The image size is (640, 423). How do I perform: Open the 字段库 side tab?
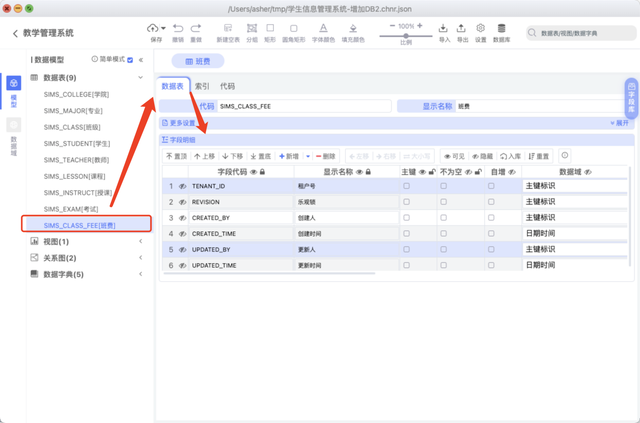[x=631, y=98]
